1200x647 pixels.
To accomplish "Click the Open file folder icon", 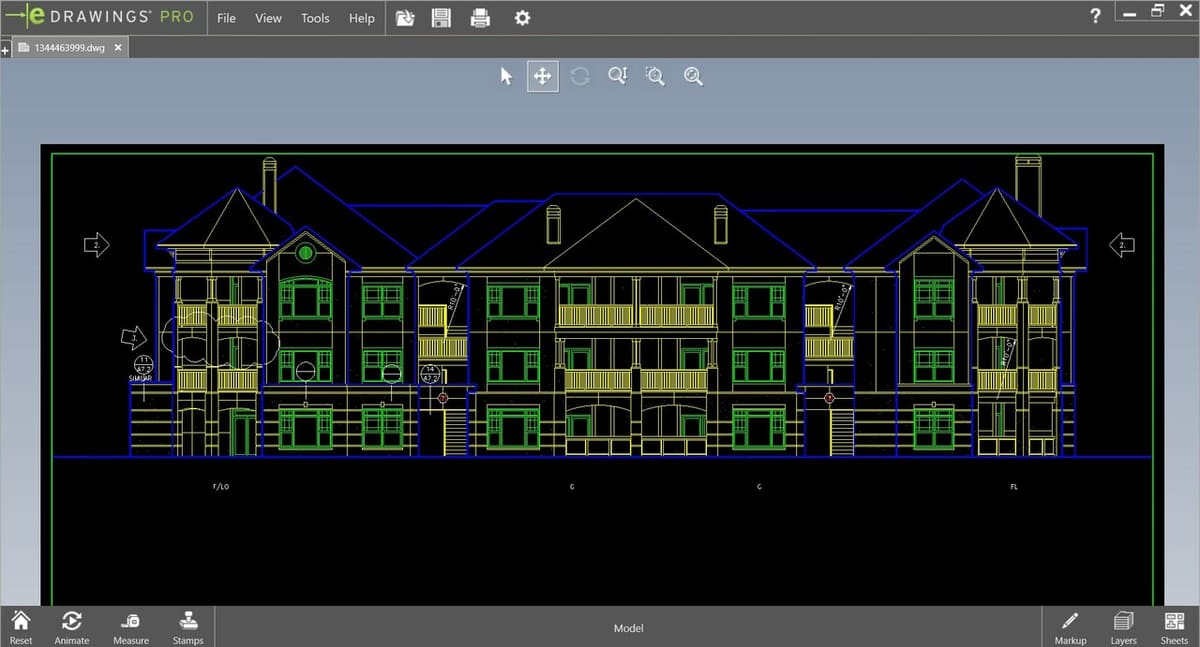I will (x=405, y=18).
